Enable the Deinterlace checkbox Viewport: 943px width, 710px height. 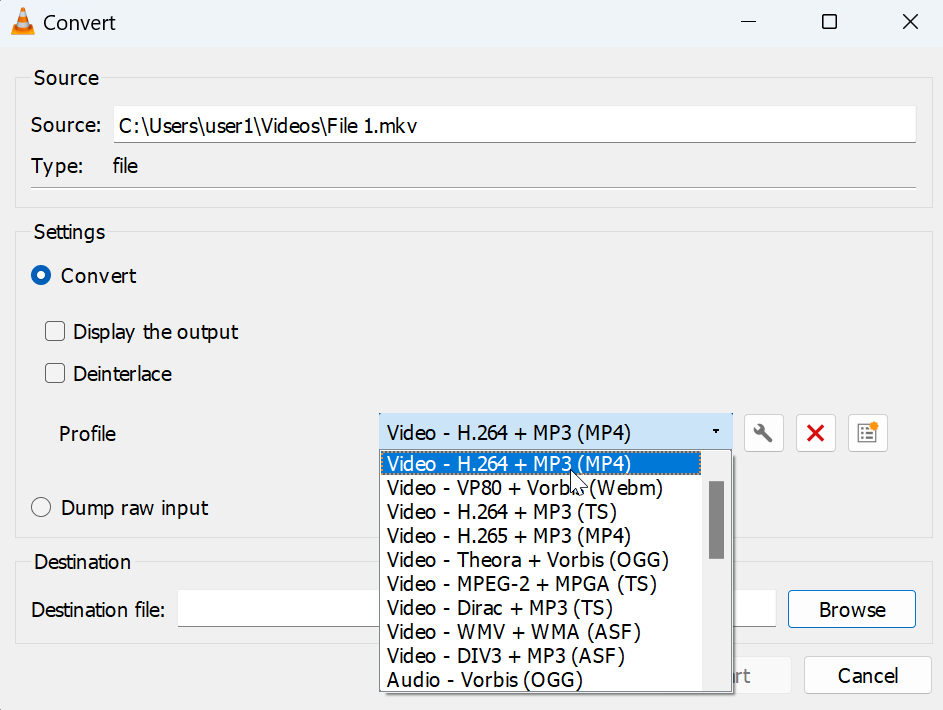pos(55,373)
